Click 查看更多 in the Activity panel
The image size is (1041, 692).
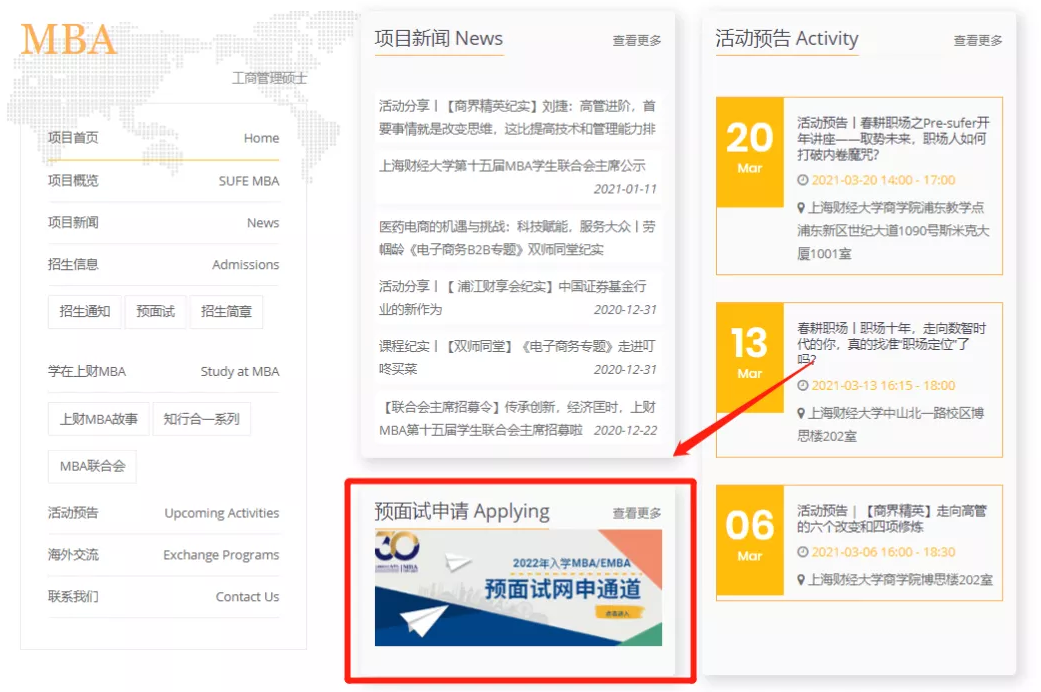pyautogui.click(x=977, y=41)
